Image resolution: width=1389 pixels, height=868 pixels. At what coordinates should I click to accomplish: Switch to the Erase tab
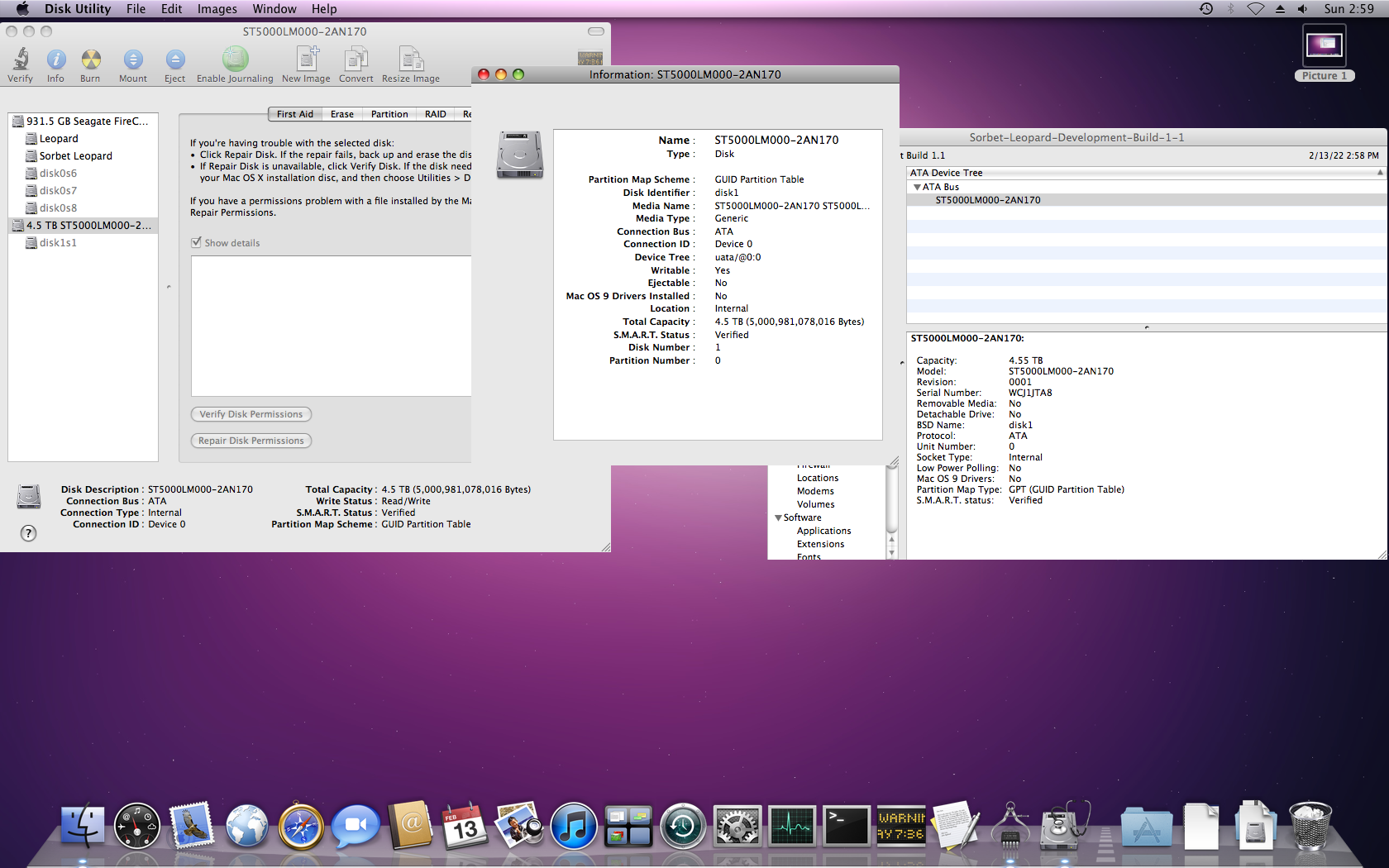[x=342, y=114]
